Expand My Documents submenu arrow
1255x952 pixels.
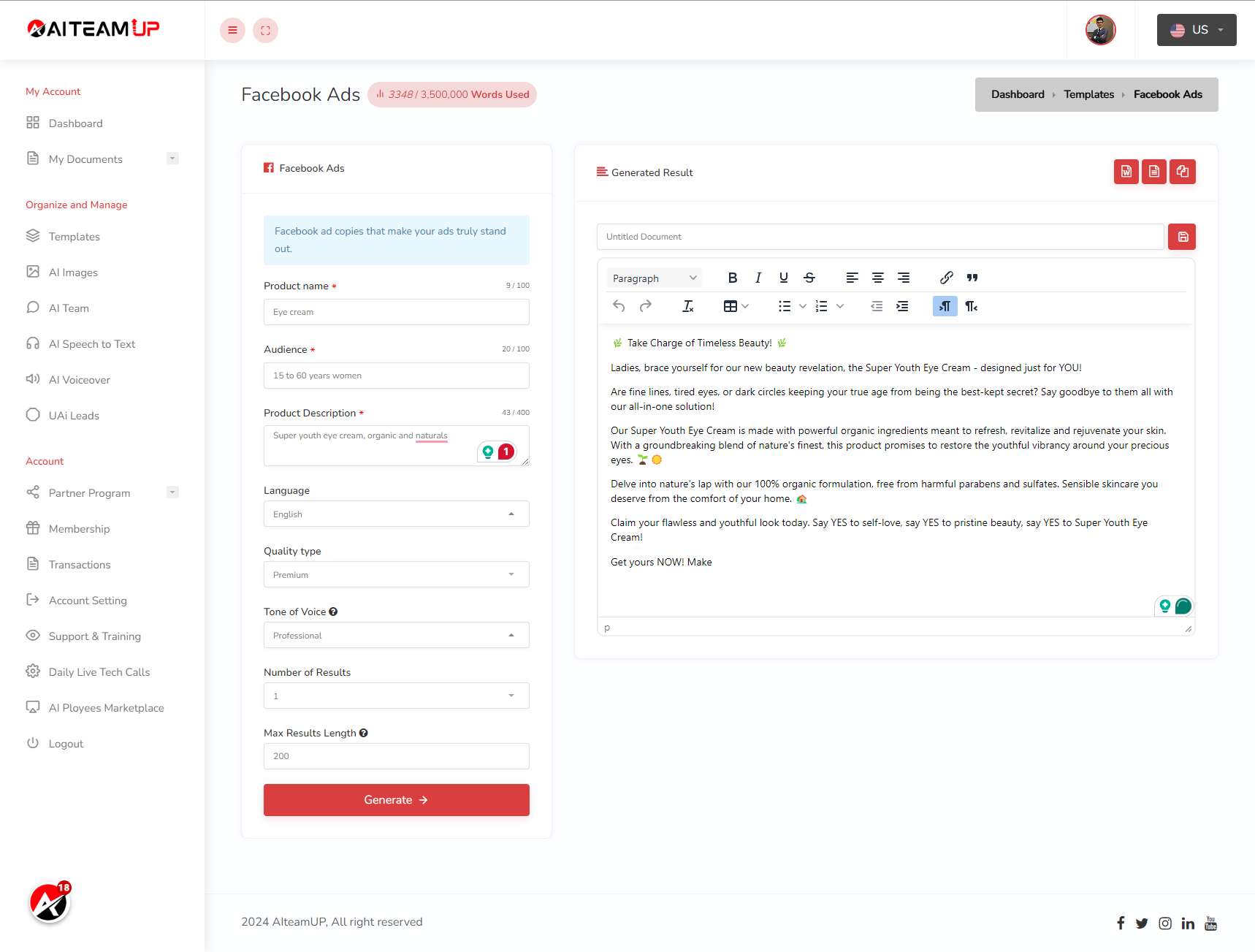[173, 159]
